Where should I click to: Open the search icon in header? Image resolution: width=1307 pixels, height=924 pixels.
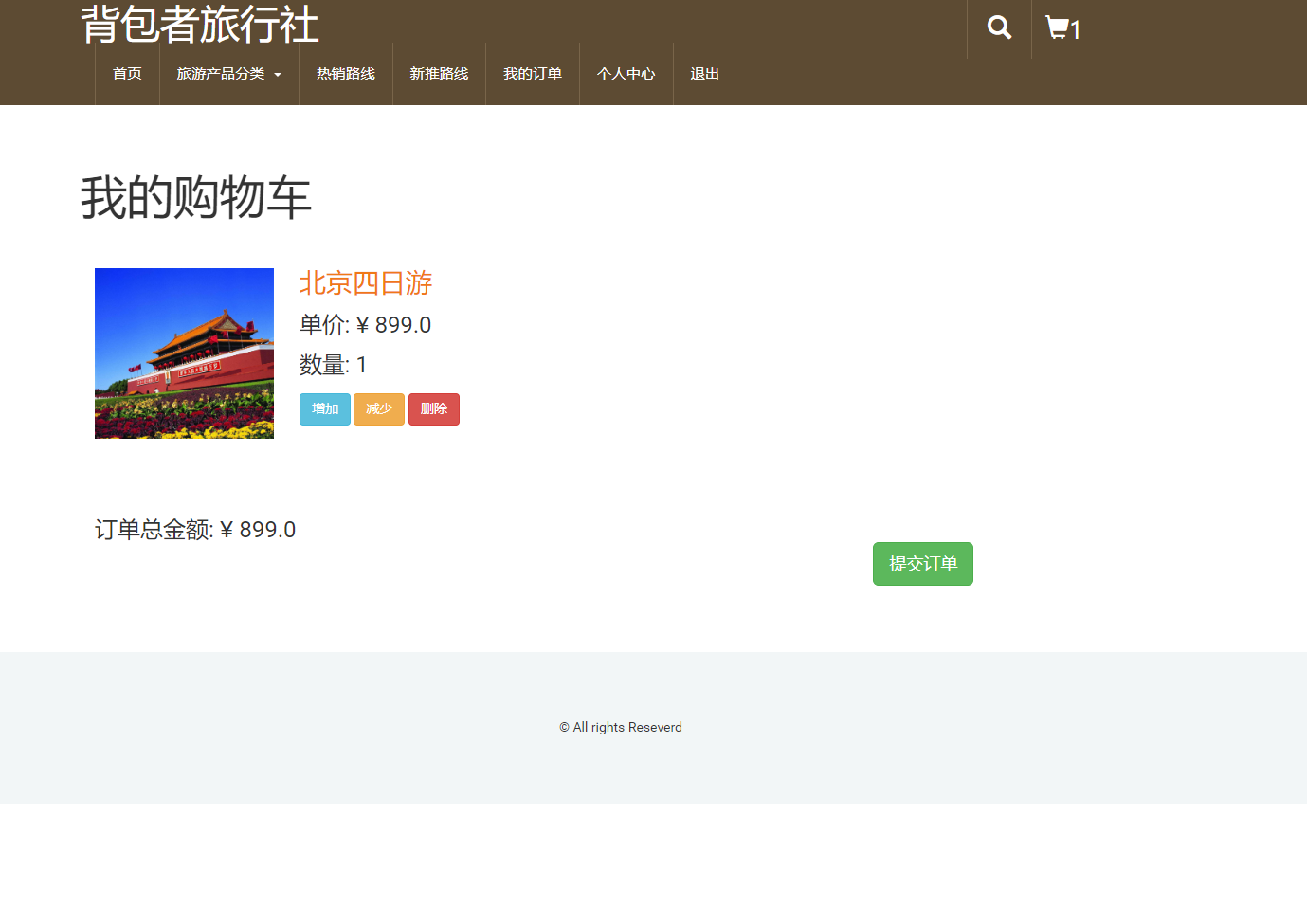[998, 27]
